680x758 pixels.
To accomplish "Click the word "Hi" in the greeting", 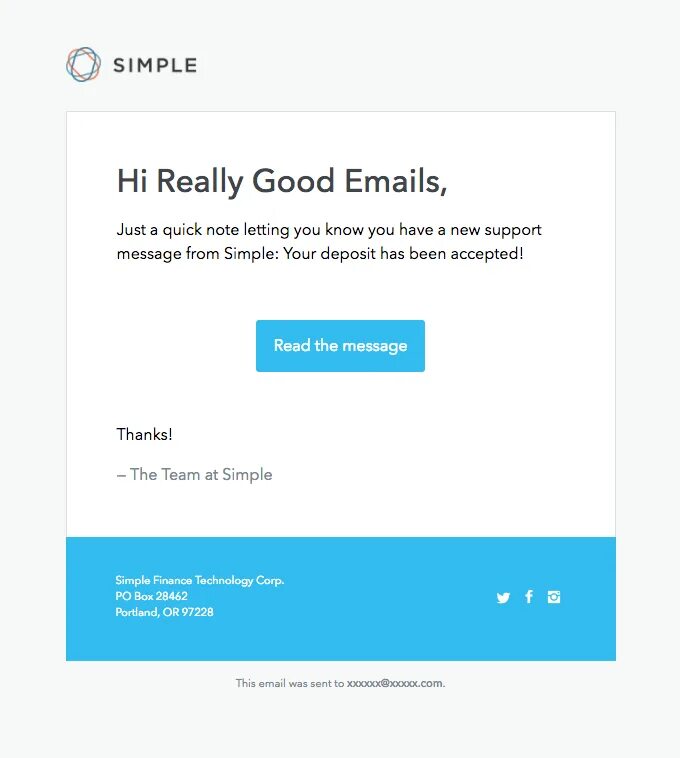I will (x=132, y=181).
